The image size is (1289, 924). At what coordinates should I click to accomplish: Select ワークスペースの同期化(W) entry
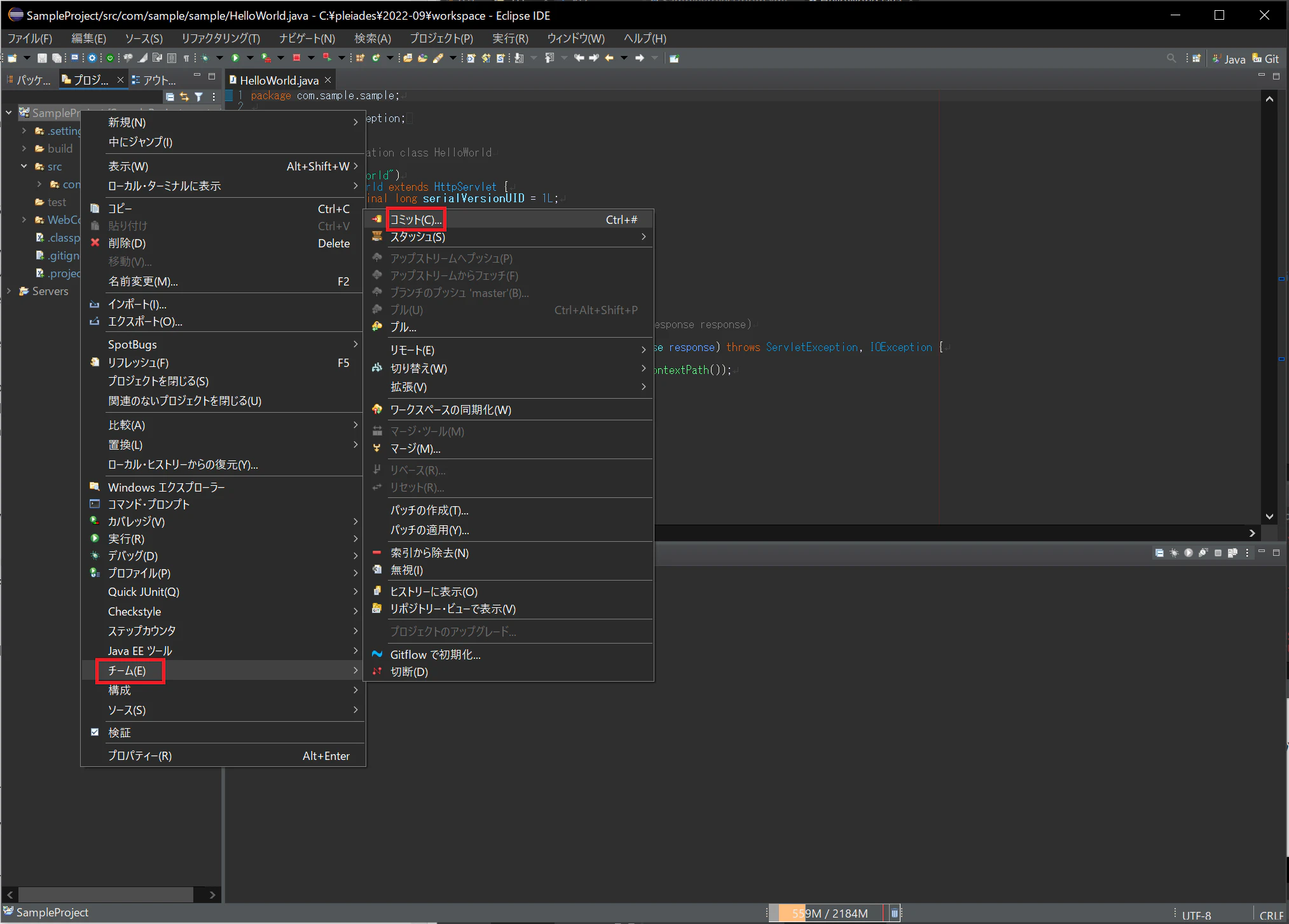tap(509, 410)
